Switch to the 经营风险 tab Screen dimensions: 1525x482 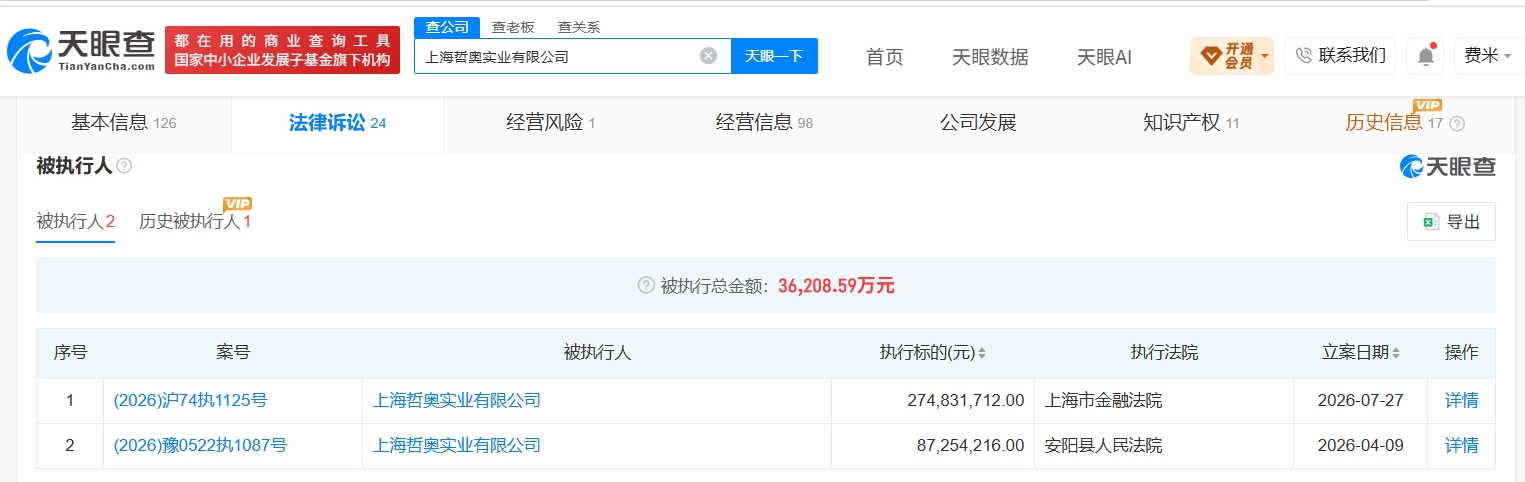point(550,123)
